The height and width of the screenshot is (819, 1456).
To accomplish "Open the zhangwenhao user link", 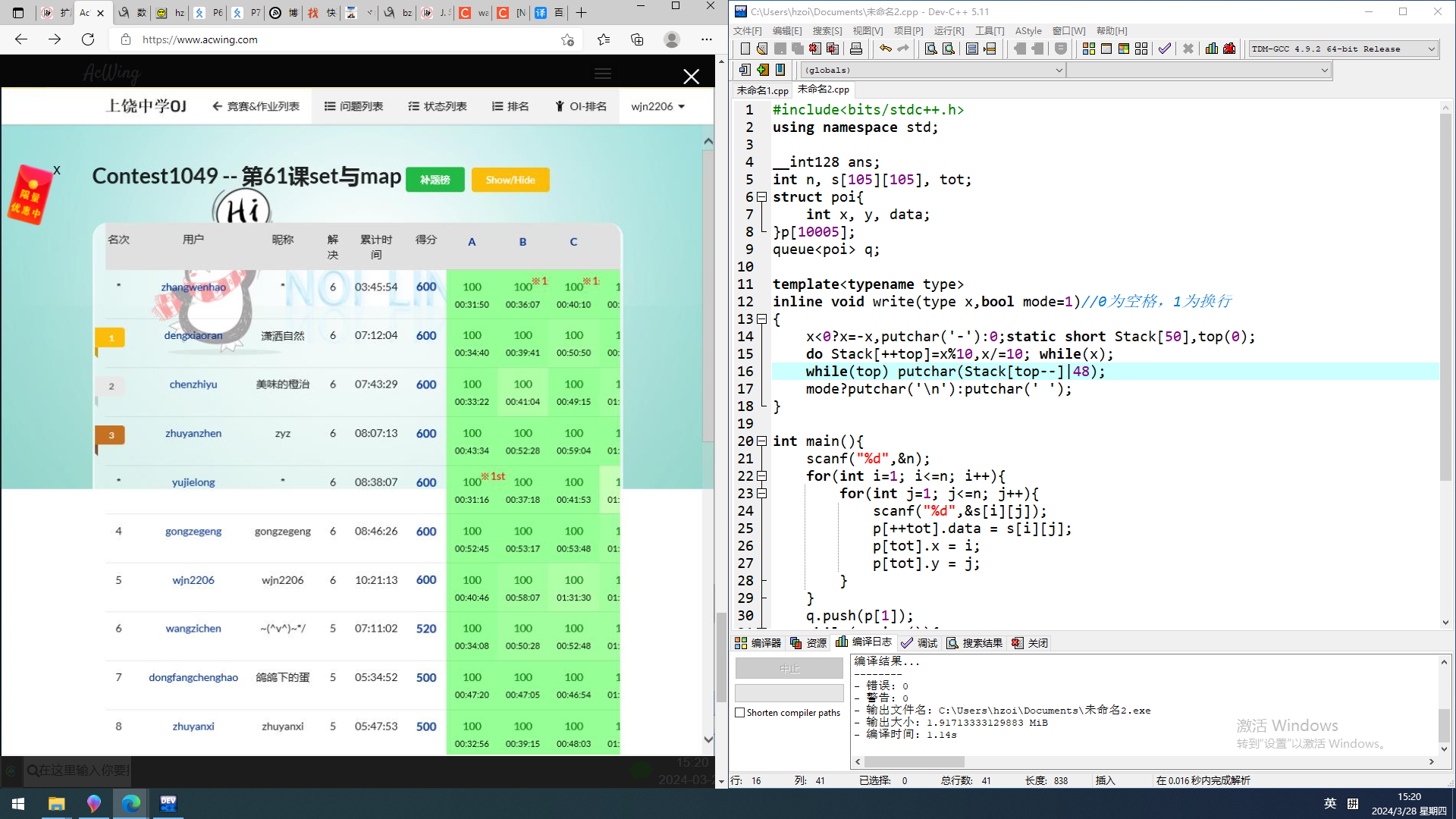I will tap(193, 287).
